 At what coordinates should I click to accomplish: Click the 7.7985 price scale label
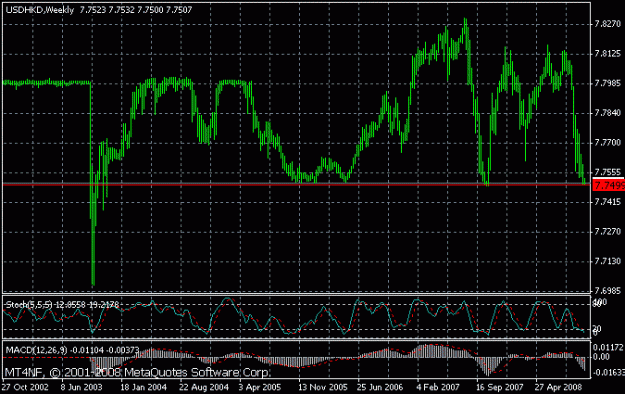point(608,83)
